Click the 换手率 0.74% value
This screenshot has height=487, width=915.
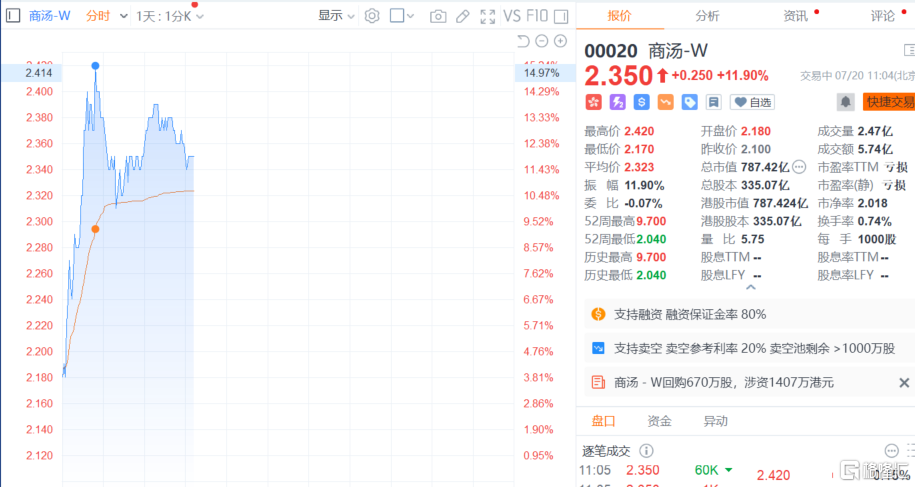point(874,222)
